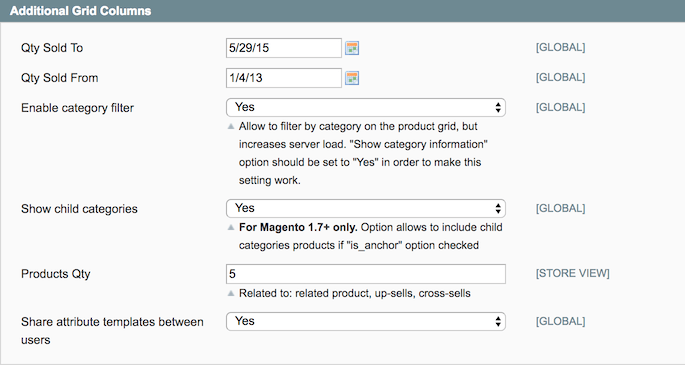This screenshot has width=685, height=365.
Task: Click the Share attribute templates between users label
Action: [x=112, y=331]
